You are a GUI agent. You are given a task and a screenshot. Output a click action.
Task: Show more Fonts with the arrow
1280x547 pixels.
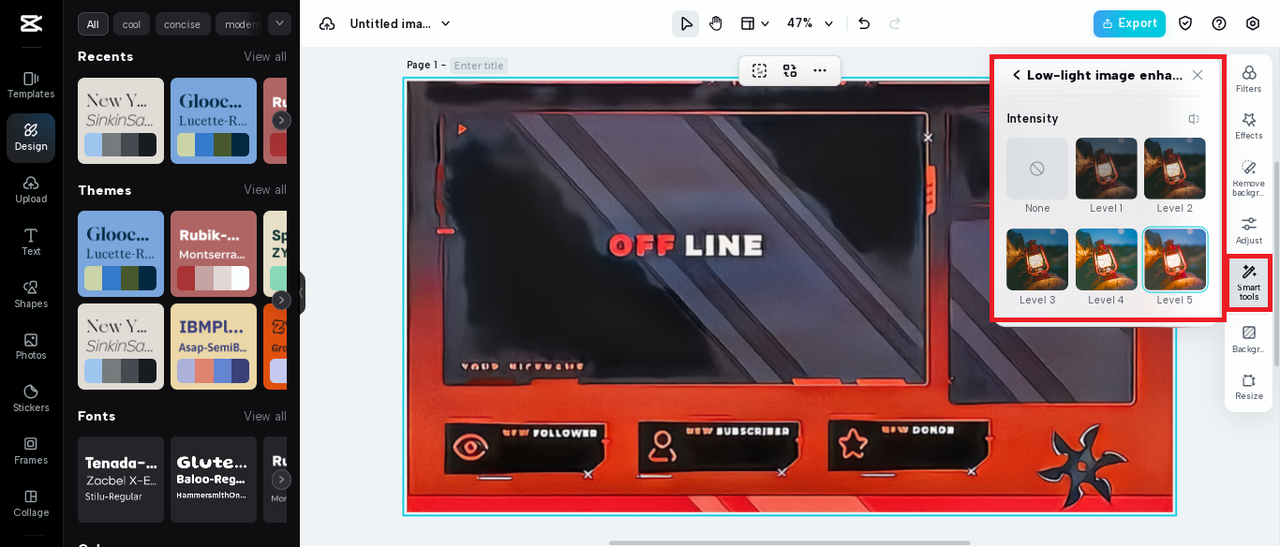(282, 479)
